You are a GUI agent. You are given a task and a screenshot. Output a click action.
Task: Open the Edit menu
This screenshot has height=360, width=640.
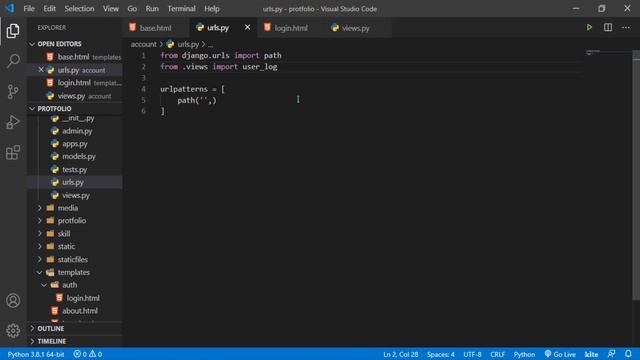(x=49, y=9)
